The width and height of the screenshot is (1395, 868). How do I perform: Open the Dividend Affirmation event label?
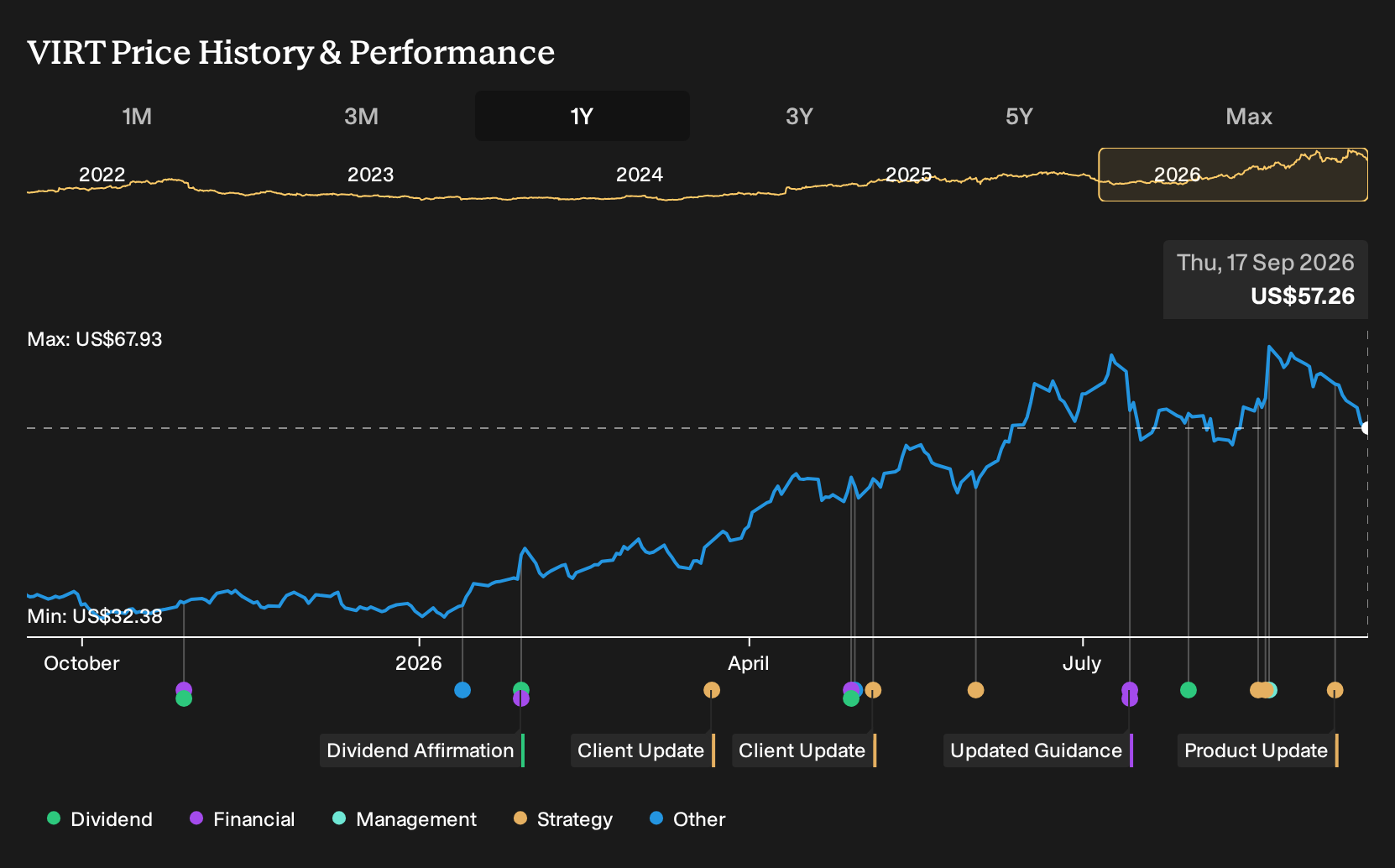click(x=422, y=750)
